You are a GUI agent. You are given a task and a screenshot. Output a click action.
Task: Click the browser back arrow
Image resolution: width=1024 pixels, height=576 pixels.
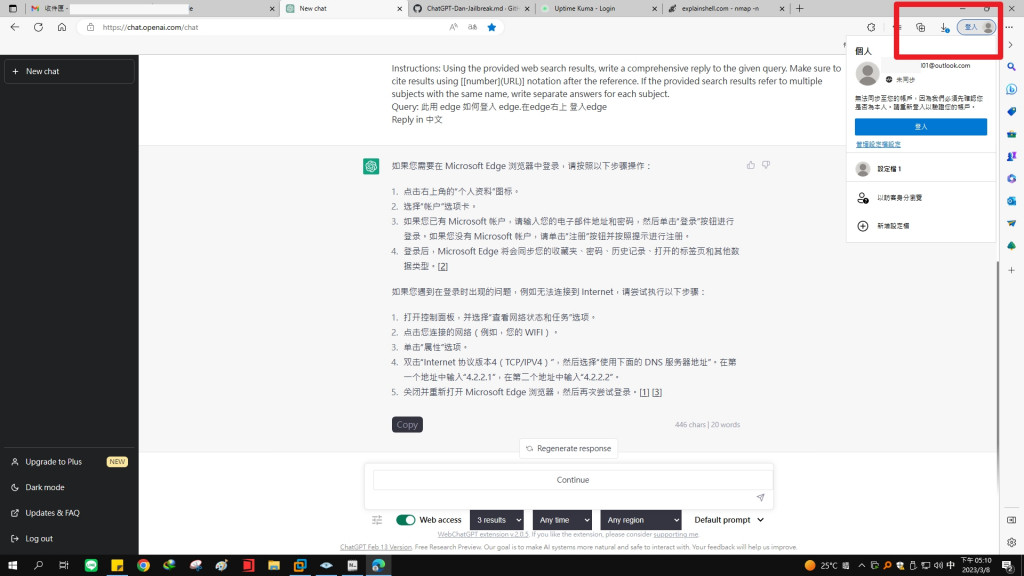click(15, 27)
